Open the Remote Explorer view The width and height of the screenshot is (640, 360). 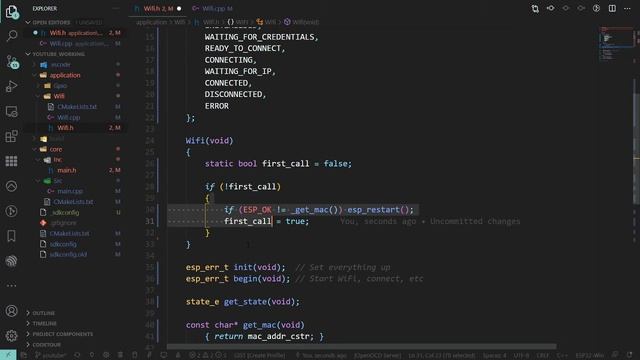pos(11,111)
